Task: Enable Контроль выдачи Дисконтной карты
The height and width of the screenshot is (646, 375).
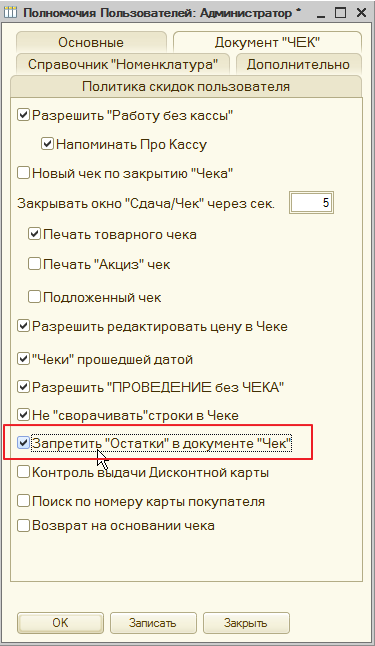Action: click(x=23, y=472)
